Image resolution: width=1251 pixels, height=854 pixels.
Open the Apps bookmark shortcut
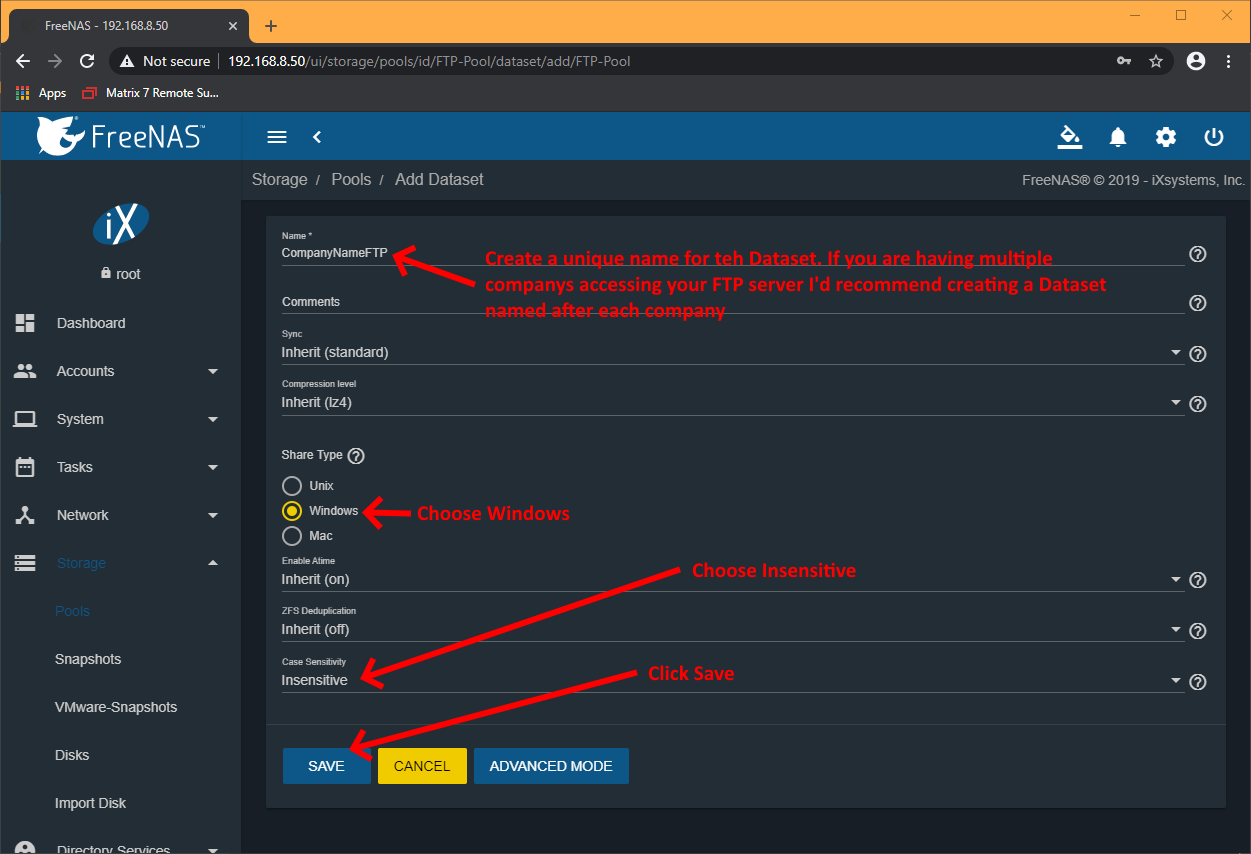[41, 93]
